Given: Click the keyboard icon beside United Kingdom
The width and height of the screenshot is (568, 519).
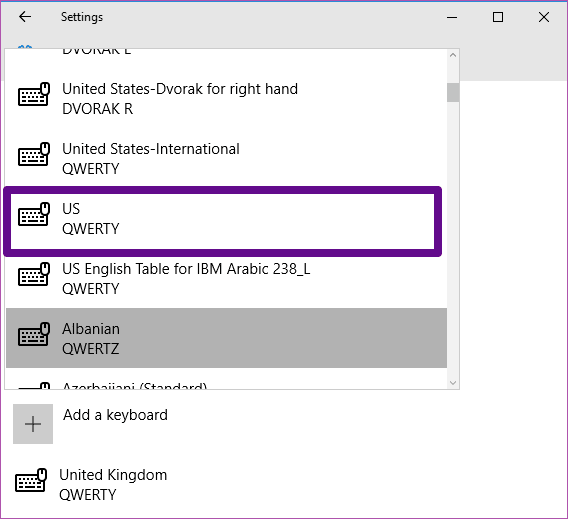Looking at the screenshot, I should click(31, 480).
